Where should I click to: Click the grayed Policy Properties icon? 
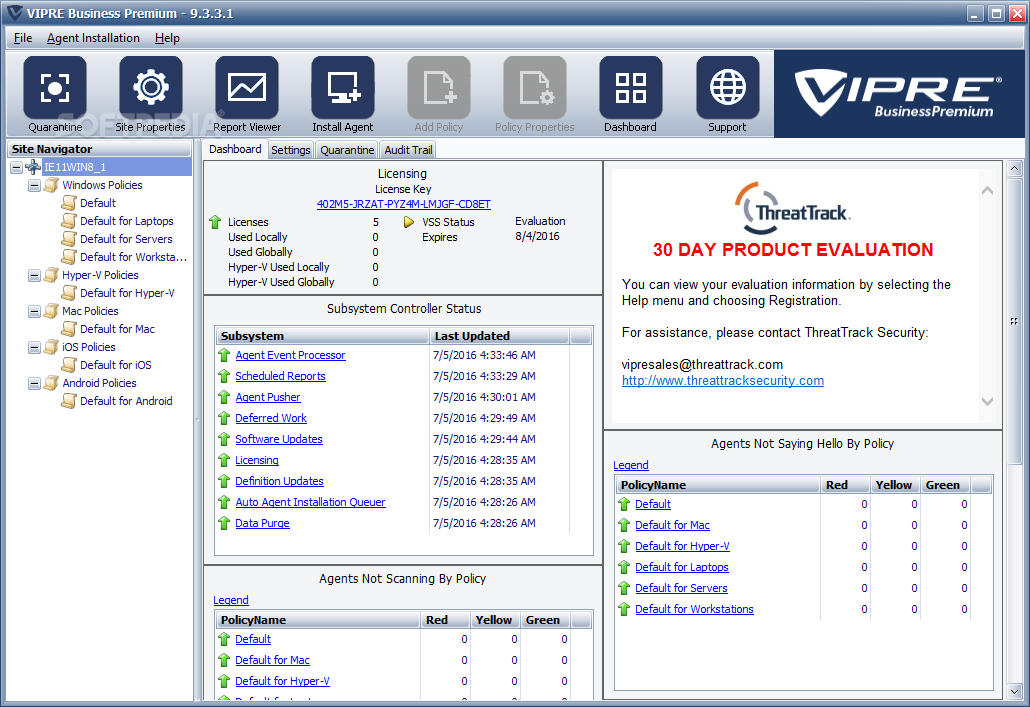pyautogui.click(x=535, y=88)
